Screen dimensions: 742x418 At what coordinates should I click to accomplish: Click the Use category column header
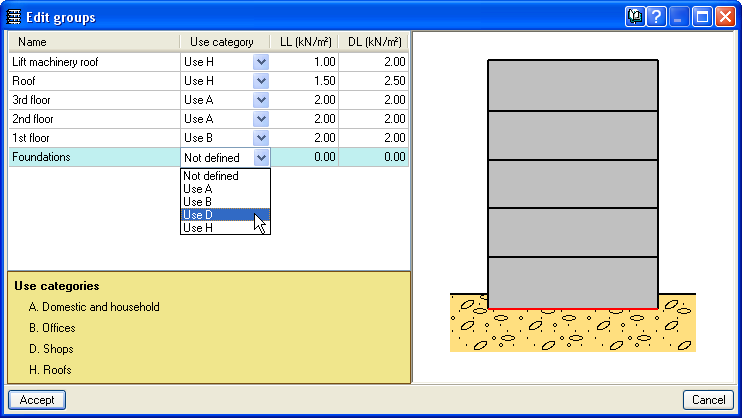(225, 42)
